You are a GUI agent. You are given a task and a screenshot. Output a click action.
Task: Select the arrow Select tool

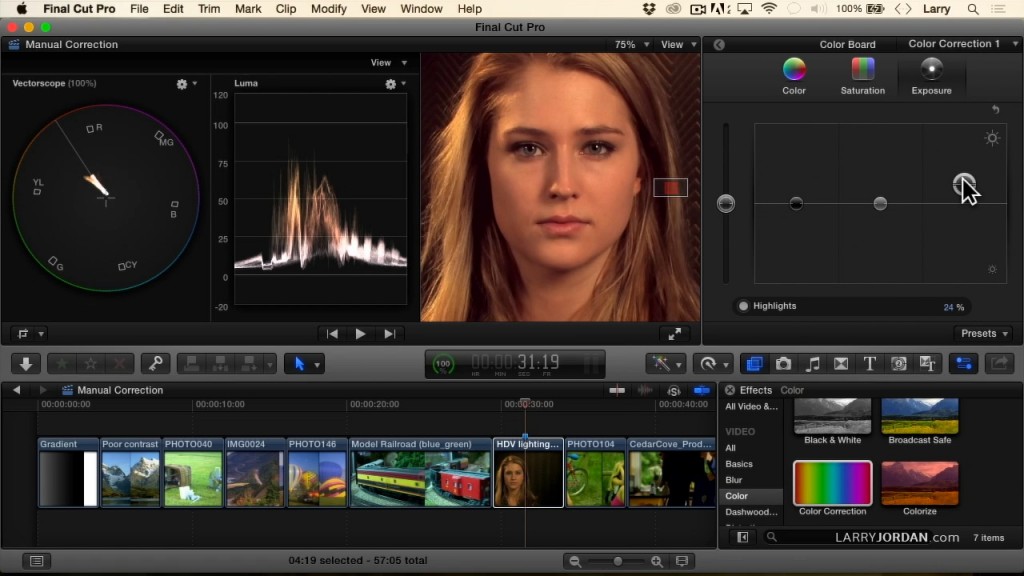point(299,364)
